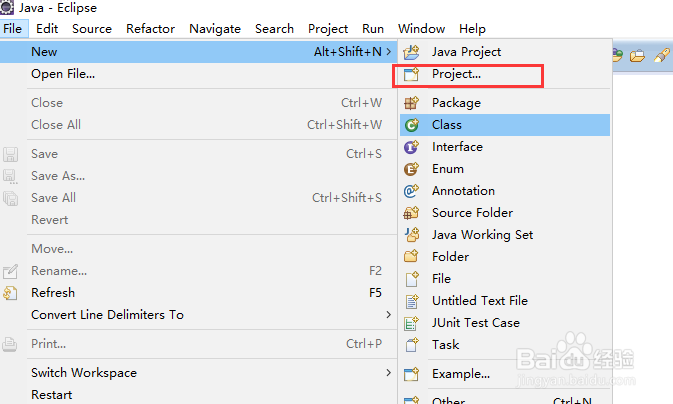
Task: Open the Window menu
Action: (x=421, y=29)
